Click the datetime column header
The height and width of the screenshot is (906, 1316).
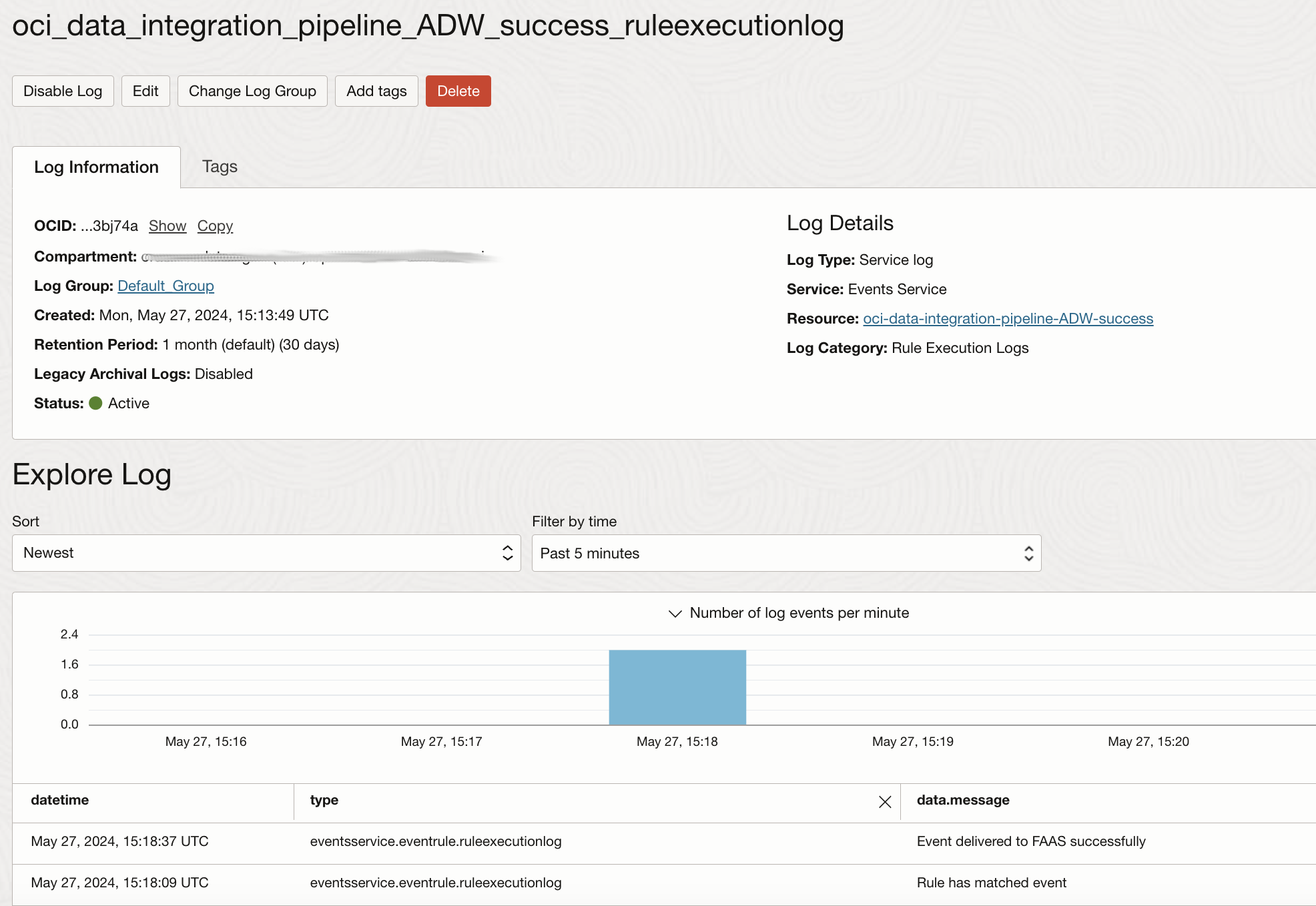59,800
